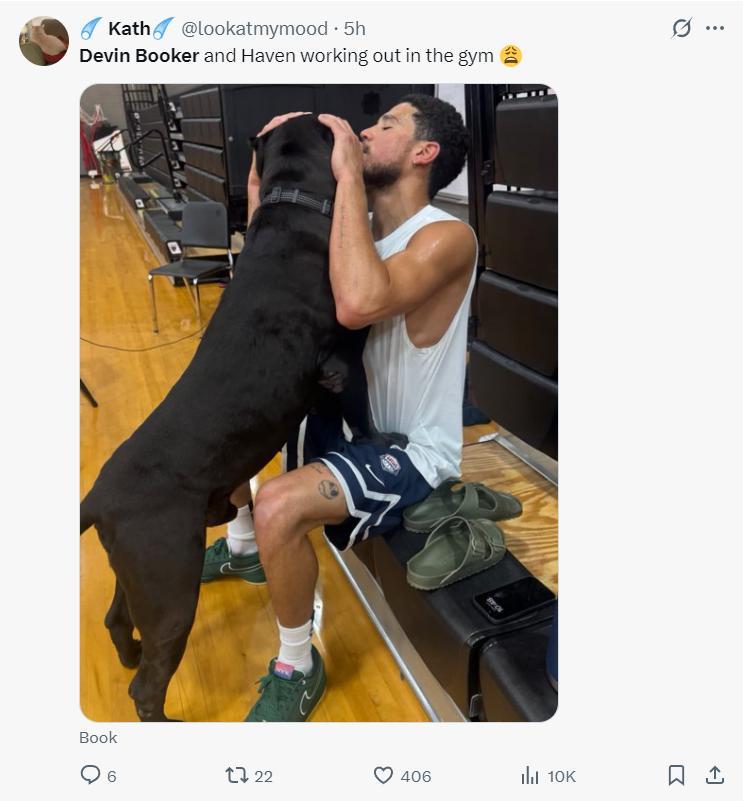The height and width of the screenshot is (801, 743).
Task: Open the three-dot More options menu
Action: click(714, 28)
